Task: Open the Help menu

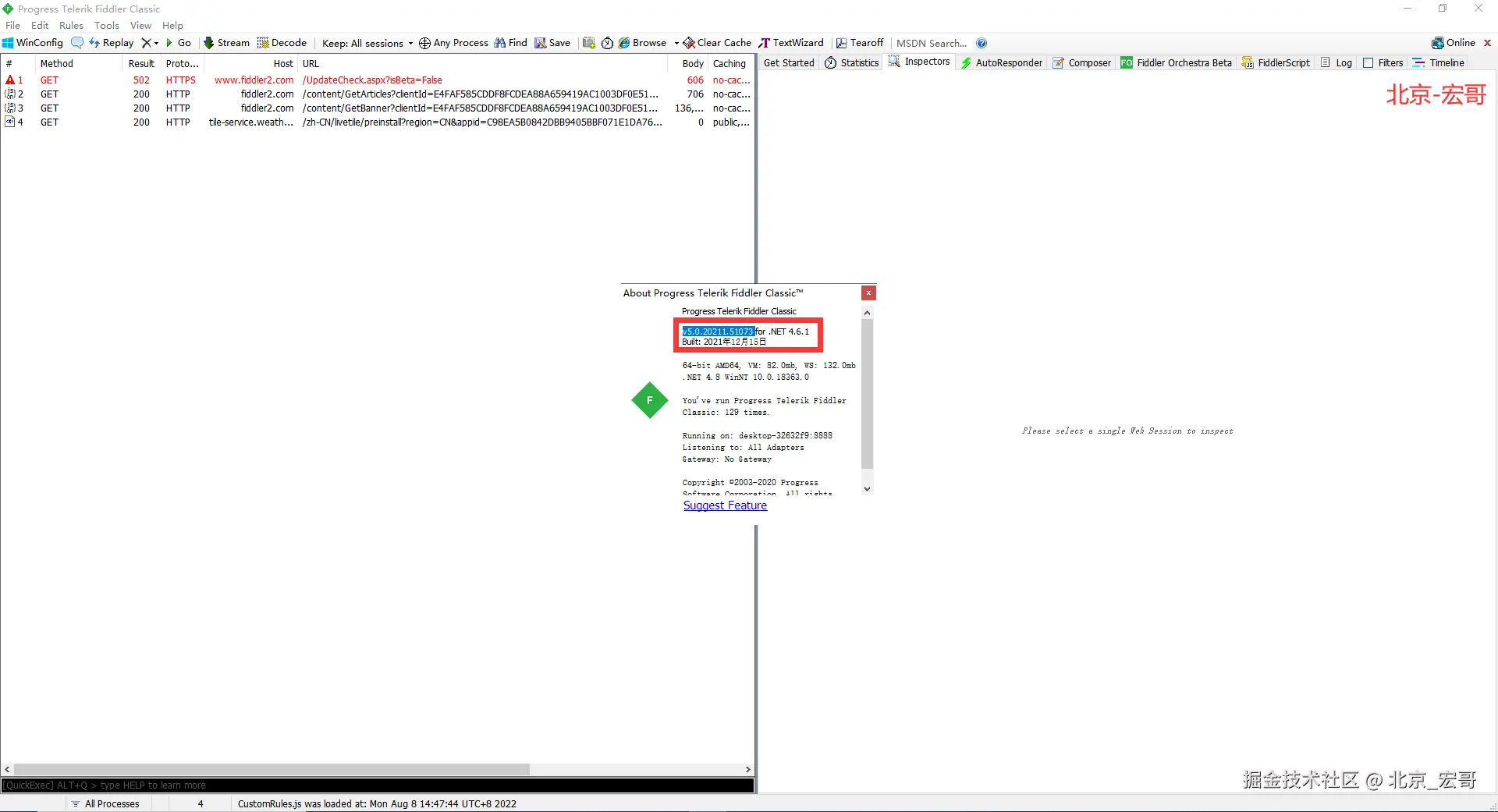Action: pos(172,25)
